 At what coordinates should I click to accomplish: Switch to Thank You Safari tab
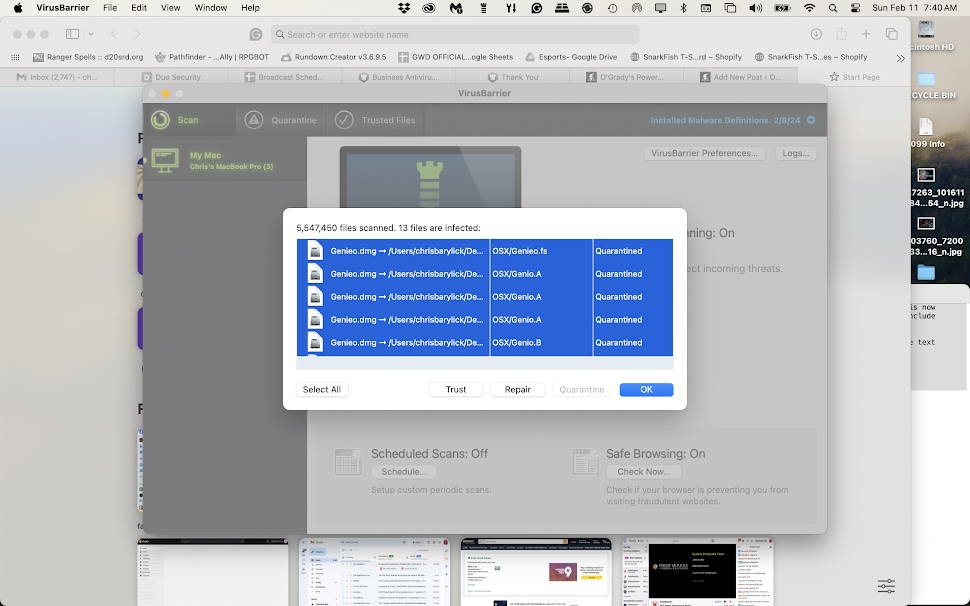point(512,77)
